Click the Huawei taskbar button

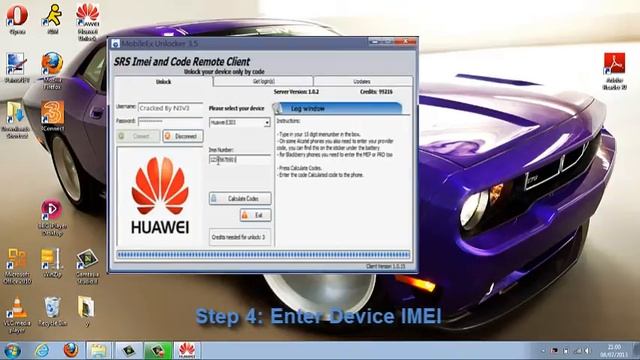click(187, 351)
